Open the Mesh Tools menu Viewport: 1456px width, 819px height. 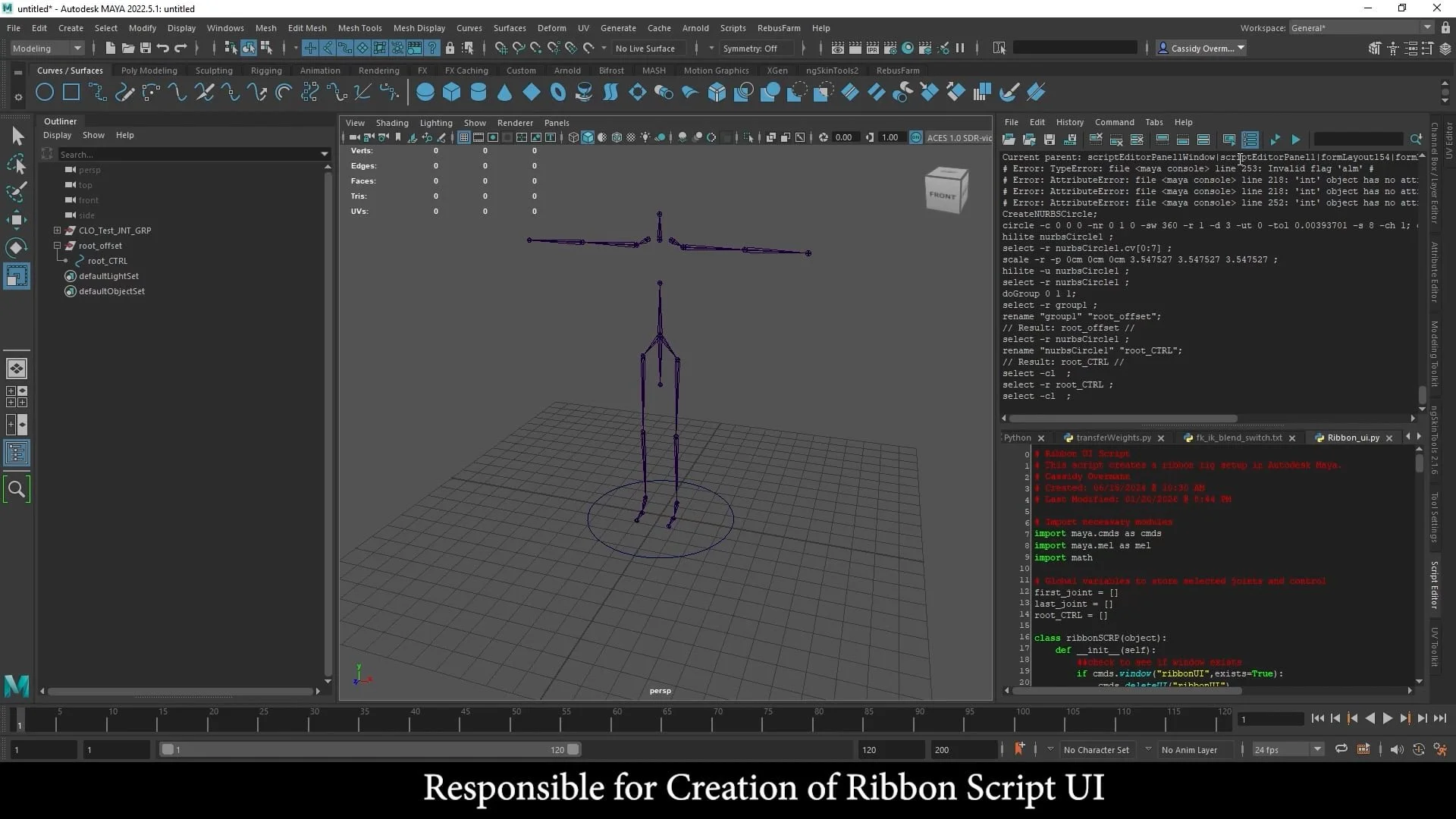click(x=360, y=28)
